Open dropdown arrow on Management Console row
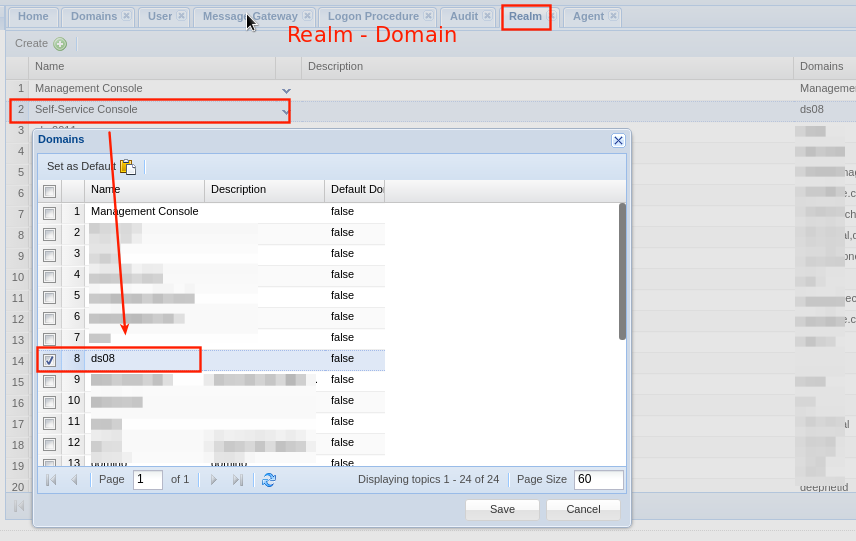856x541 pixels. (286, 90)
